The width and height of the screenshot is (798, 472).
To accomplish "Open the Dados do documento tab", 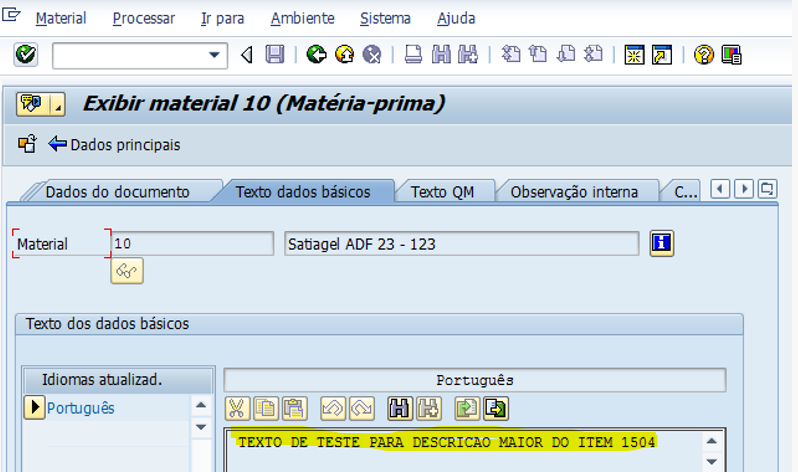I will coord(117,192).
